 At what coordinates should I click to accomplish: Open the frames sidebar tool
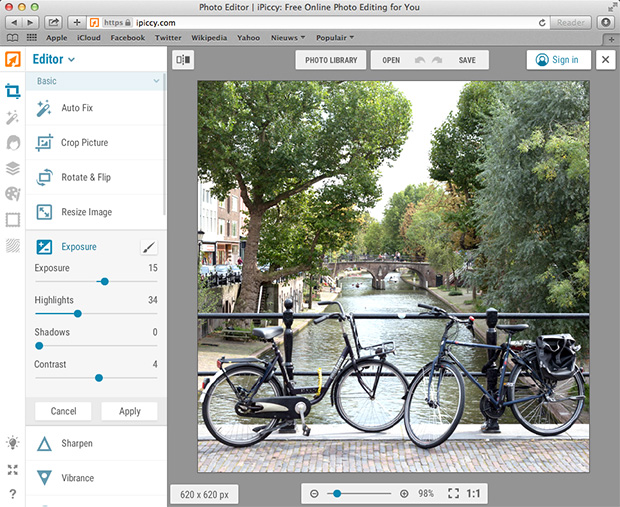pos(13,219)
